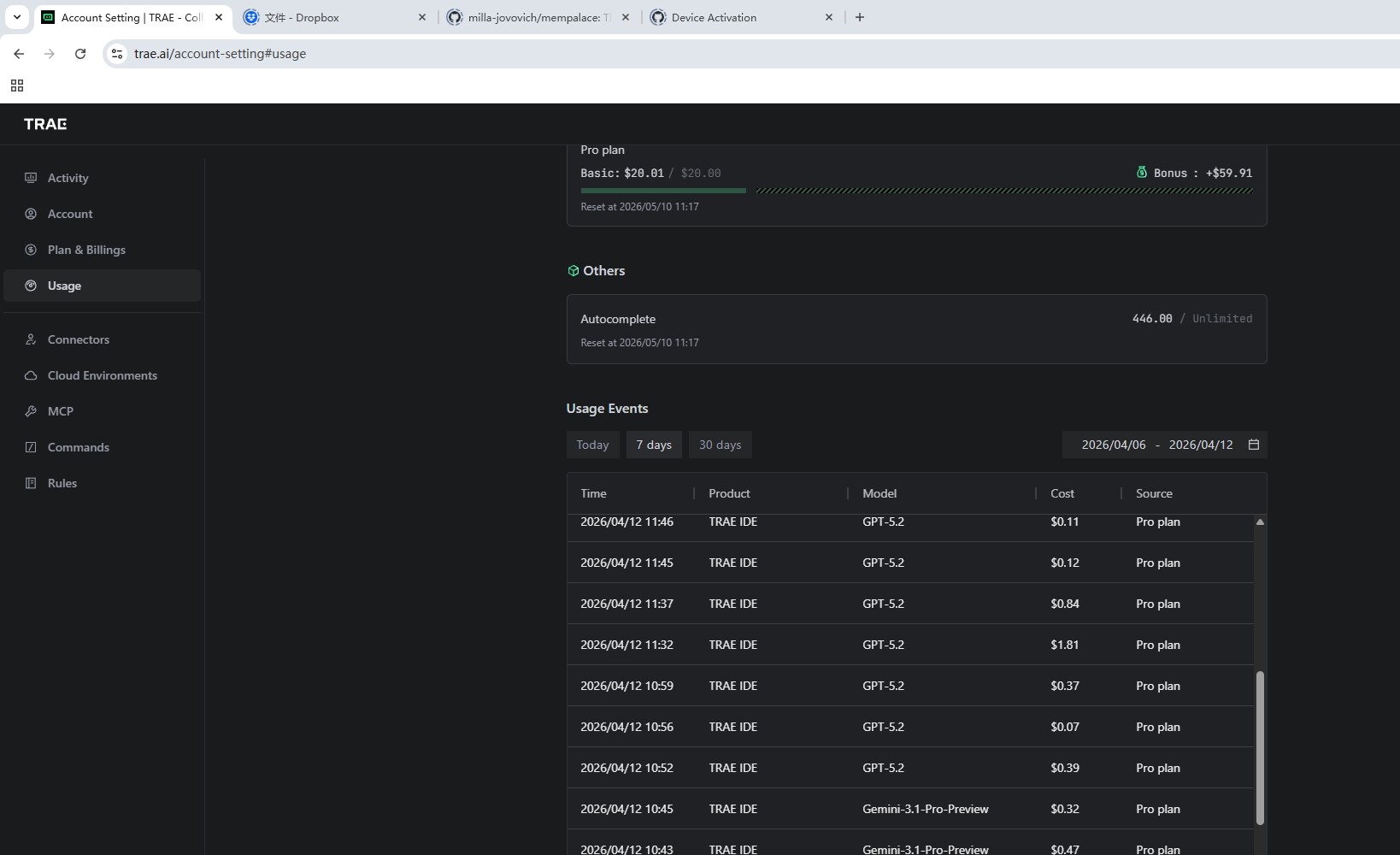This screenshot has height=855, width=1400.
Task: Select the Usage gauge icon
Action: coord(31,286)
